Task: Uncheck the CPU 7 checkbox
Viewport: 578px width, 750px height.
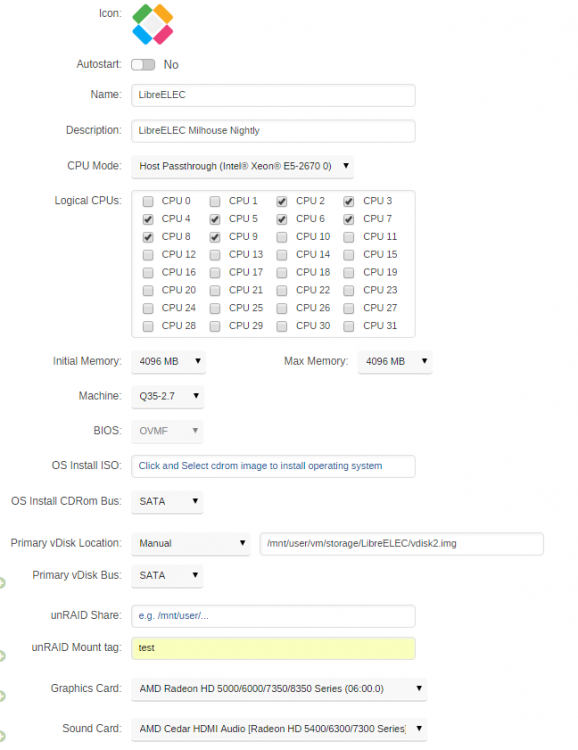Action: [x=349, y=219]
